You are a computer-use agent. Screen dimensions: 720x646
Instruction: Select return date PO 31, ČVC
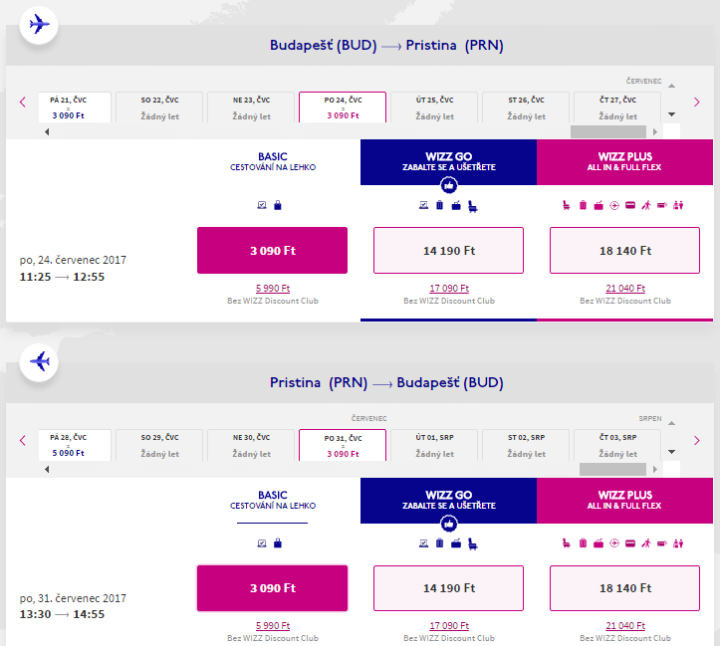[342, 445]
